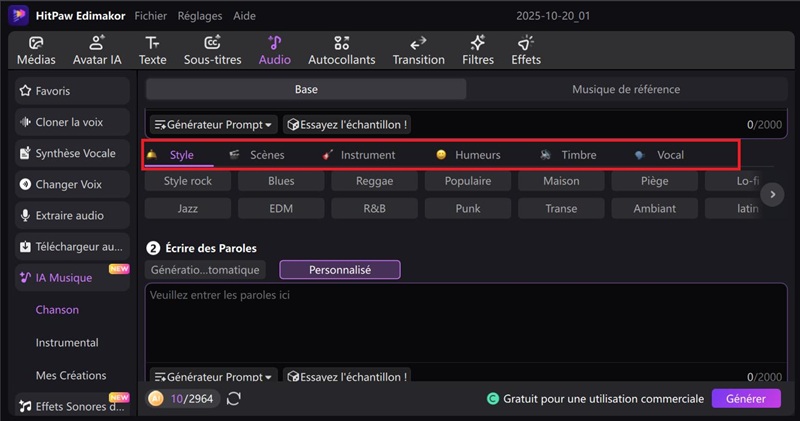Open the Médias panel icon
Viewport: 800px width, 421px height.
[36, 43]
